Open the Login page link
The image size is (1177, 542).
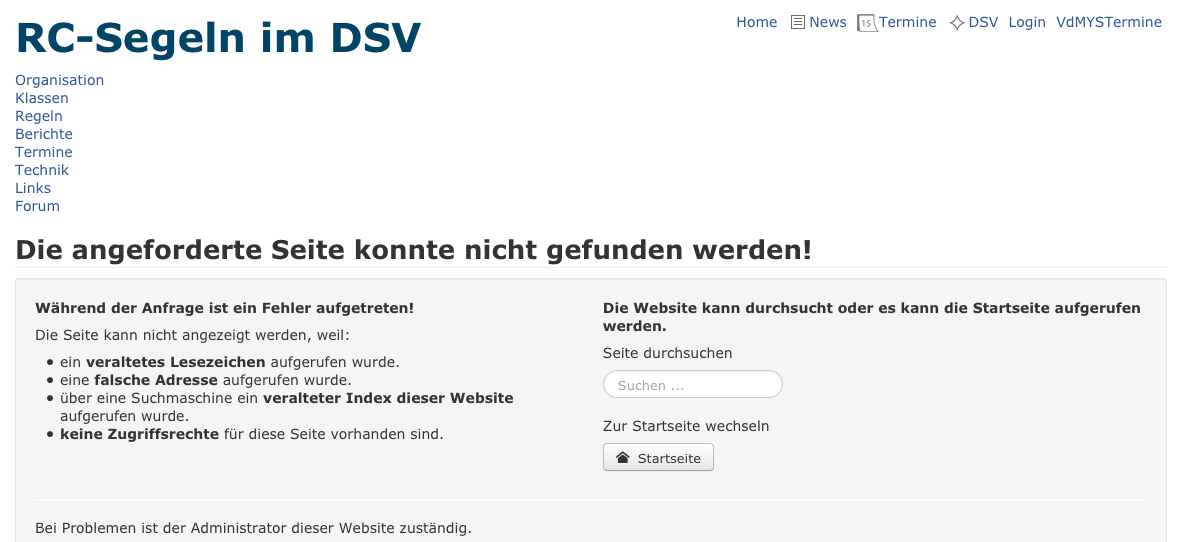point(1027,23)
